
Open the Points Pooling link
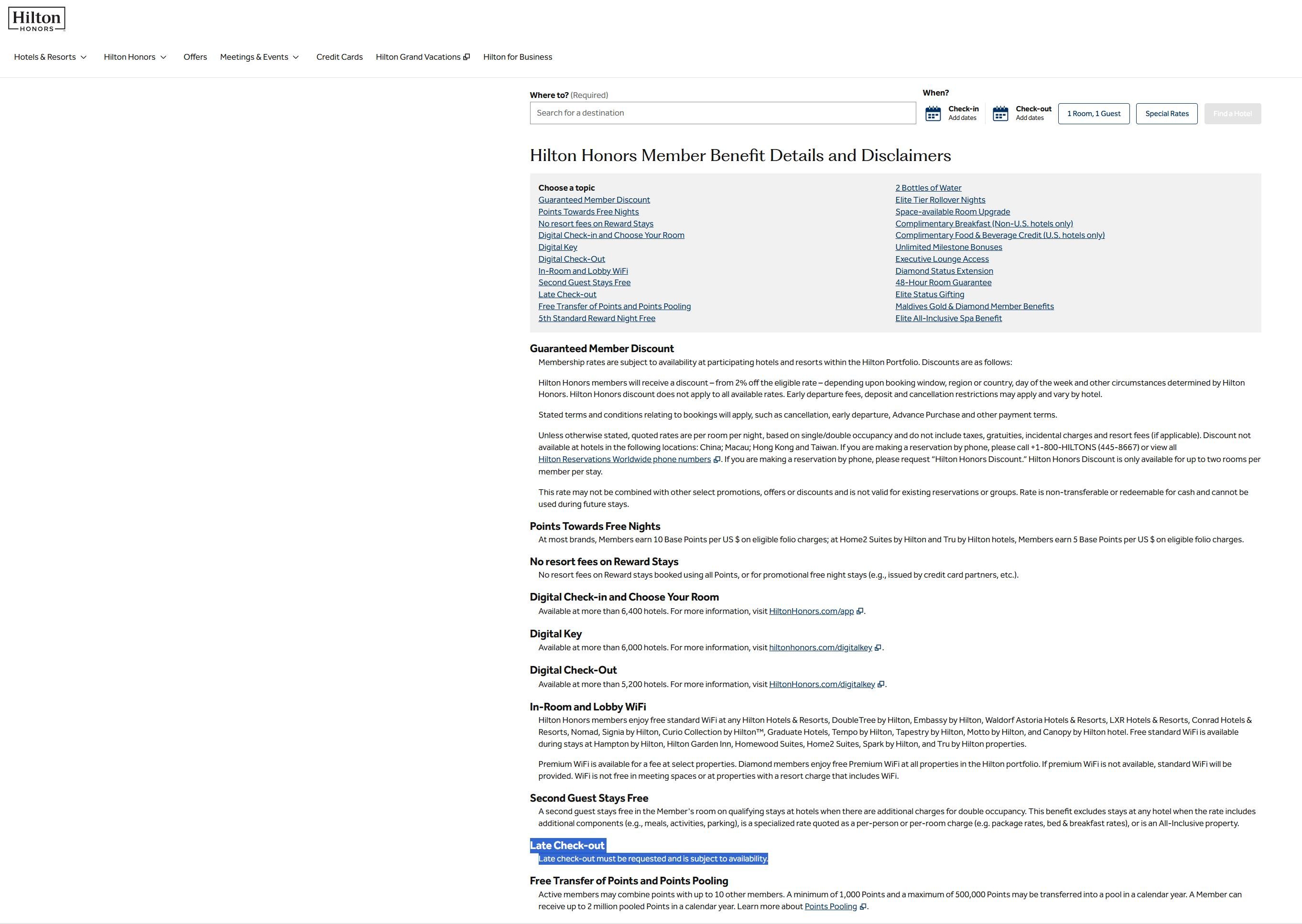831,906
